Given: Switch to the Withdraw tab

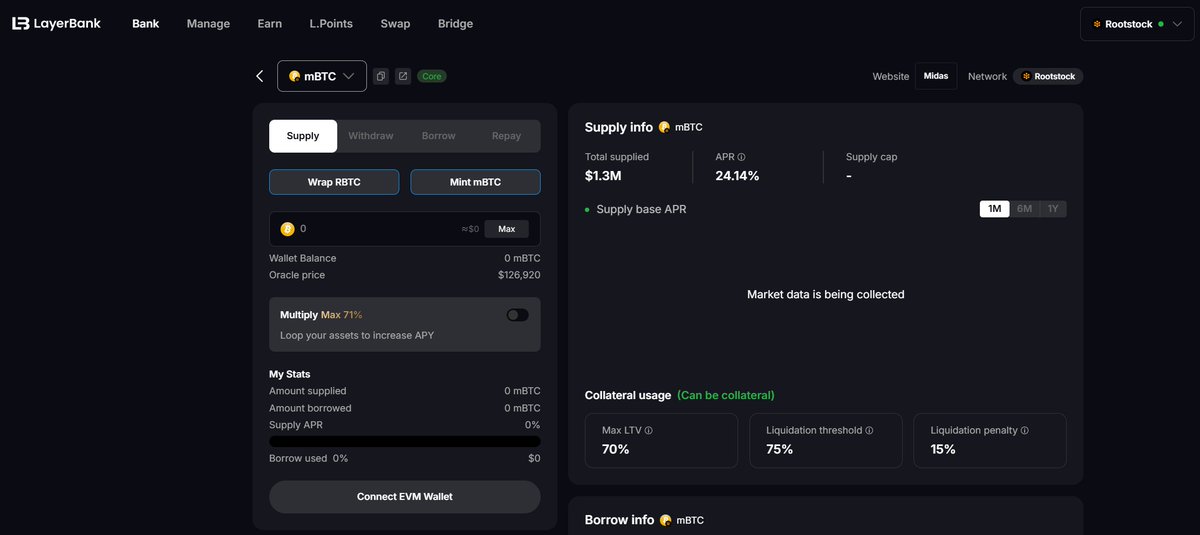Looking at the screenshot, I should pos(371,136).
